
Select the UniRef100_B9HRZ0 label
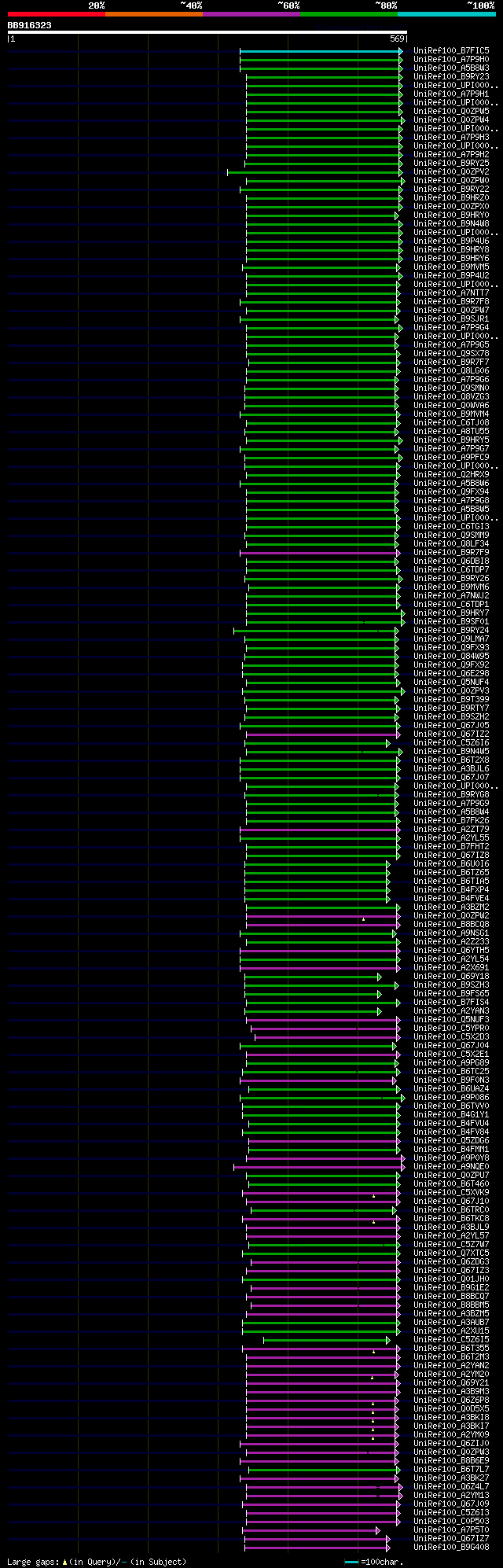[x=451, y=198]
